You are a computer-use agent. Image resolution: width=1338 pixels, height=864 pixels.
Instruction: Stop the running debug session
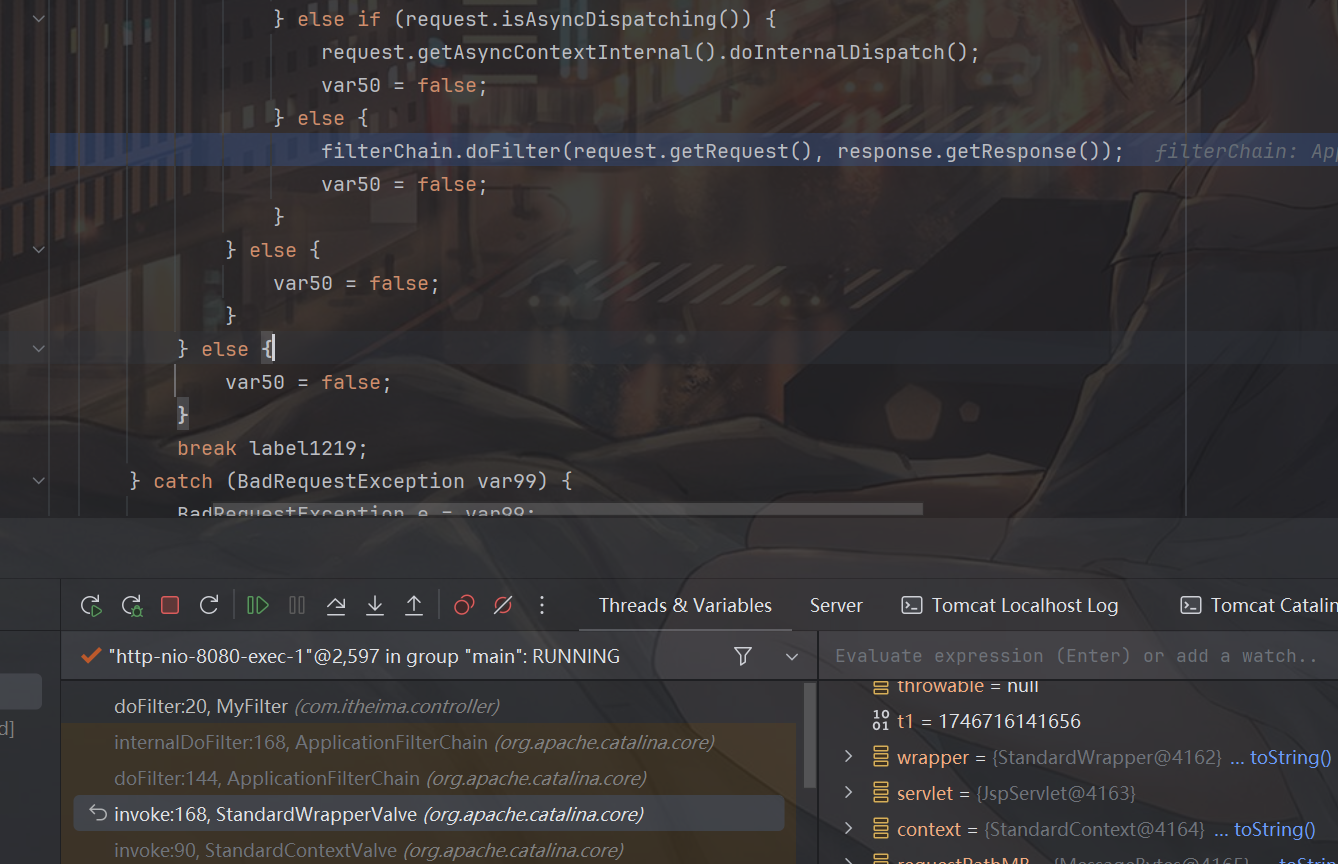(170, 605)
